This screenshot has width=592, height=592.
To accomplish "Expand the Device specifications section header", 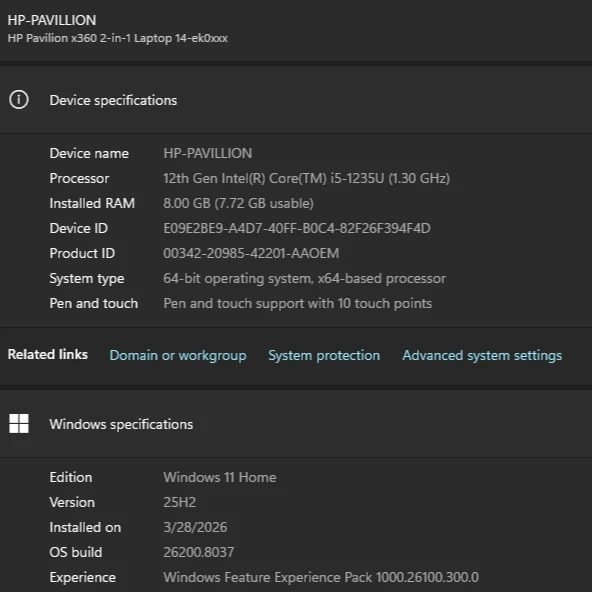I will point(296,100).
